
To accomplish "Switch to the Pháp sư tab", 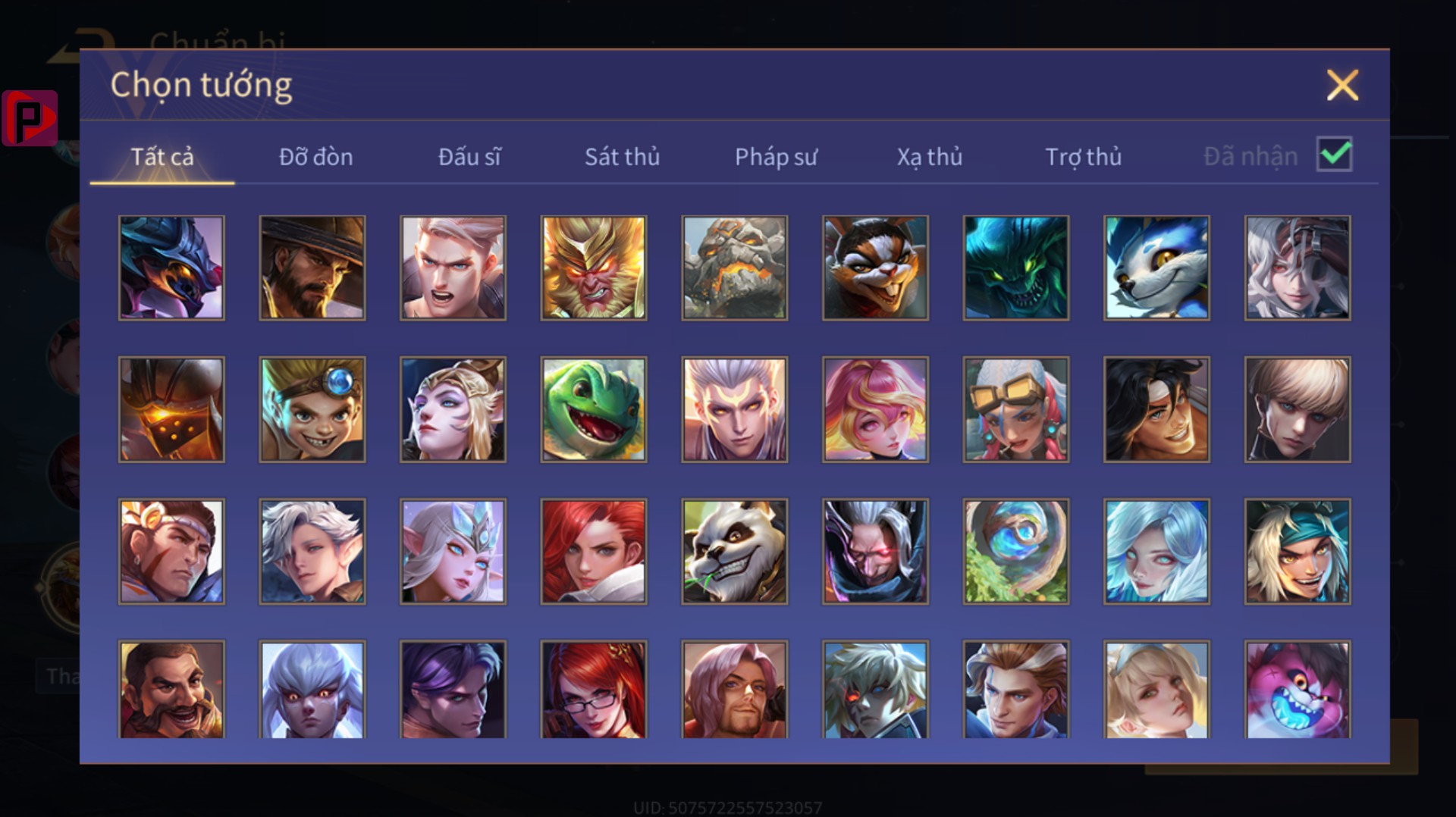I will [x=776, y=157].
